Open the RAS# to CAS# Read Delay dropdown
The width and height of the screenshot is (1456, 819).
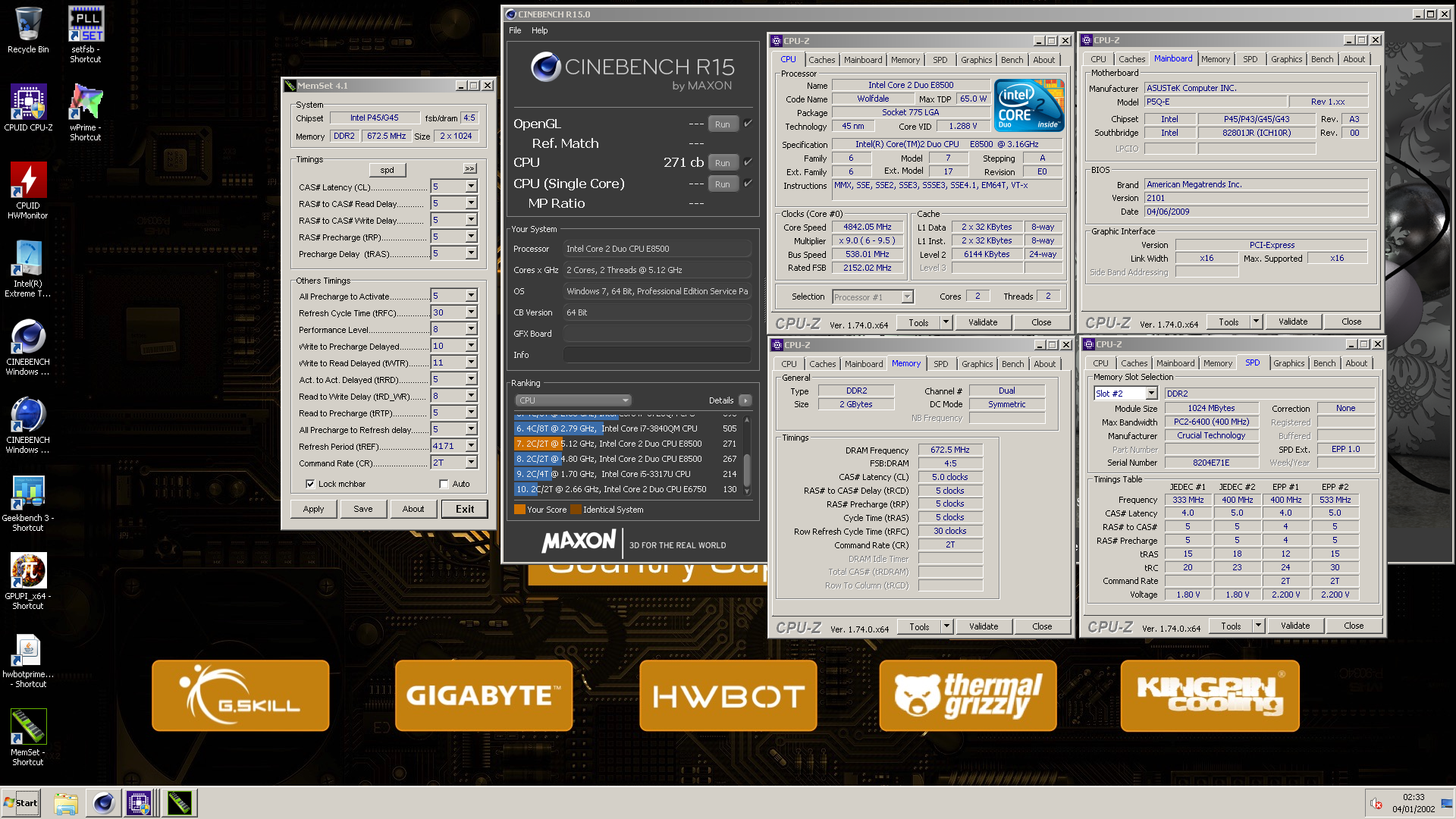[471, 203]
